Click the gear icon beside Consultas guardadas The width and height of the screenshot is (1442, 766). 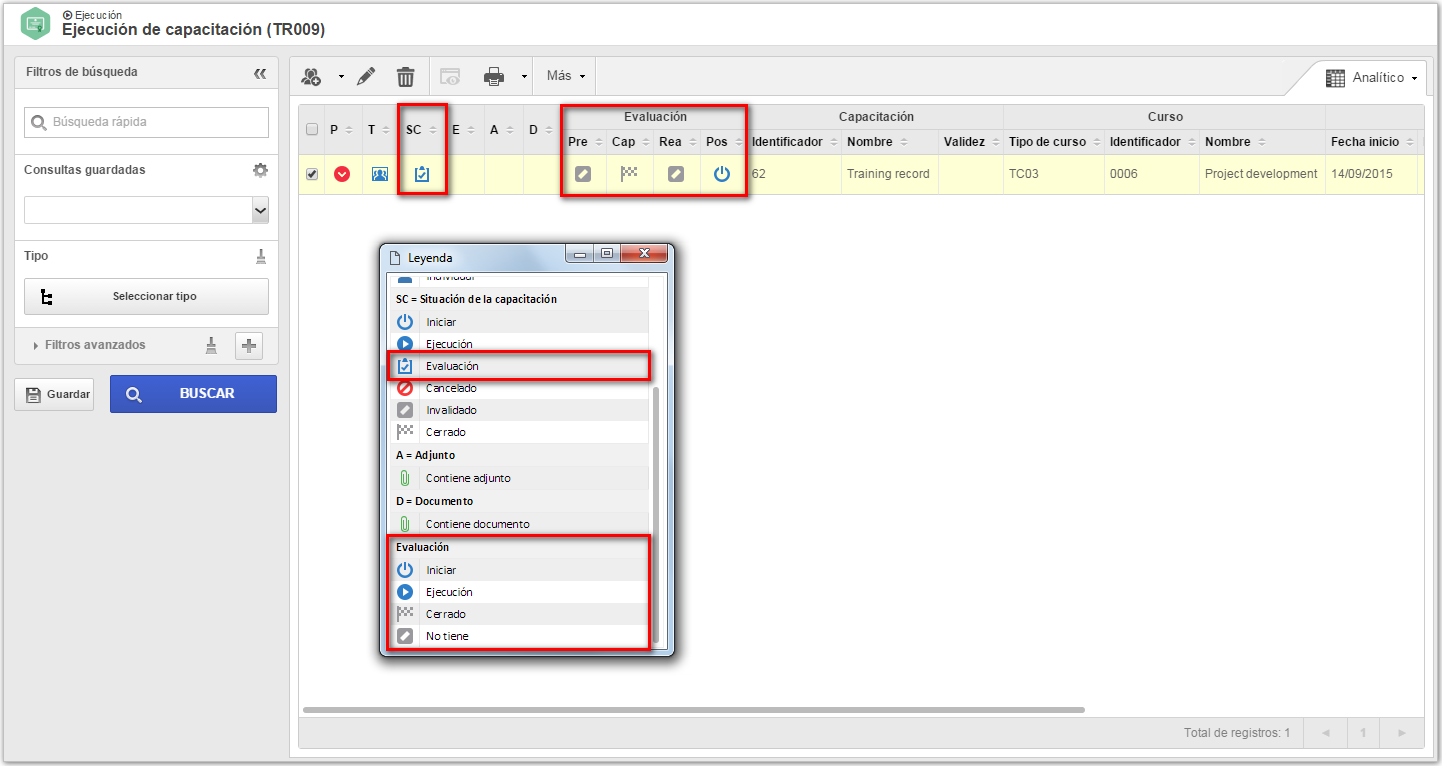260,170
